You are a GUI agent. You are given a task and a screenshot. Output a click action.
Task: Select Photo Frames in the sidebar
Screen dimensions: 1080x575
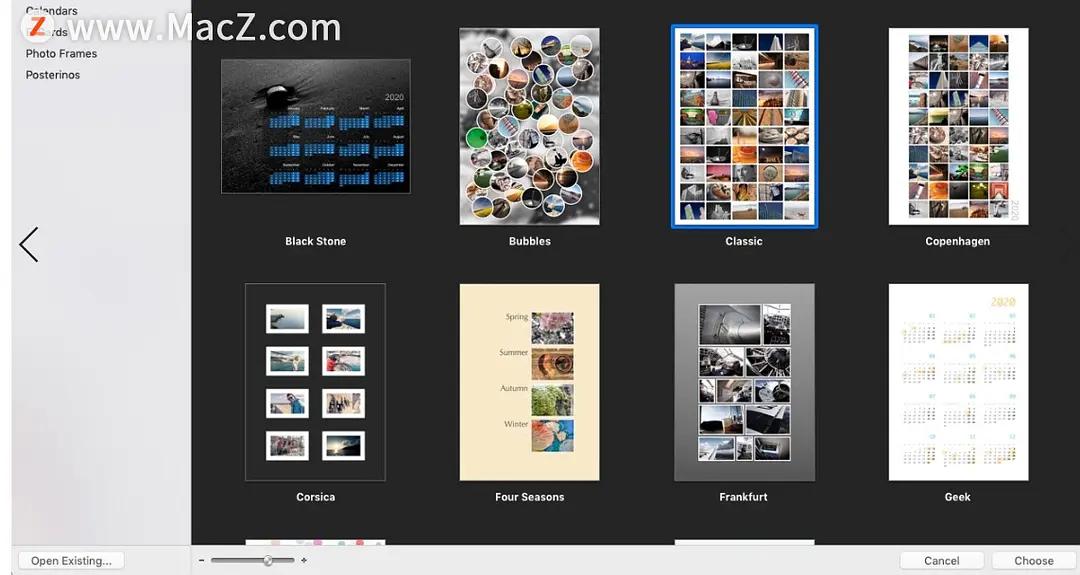[61, 53]
